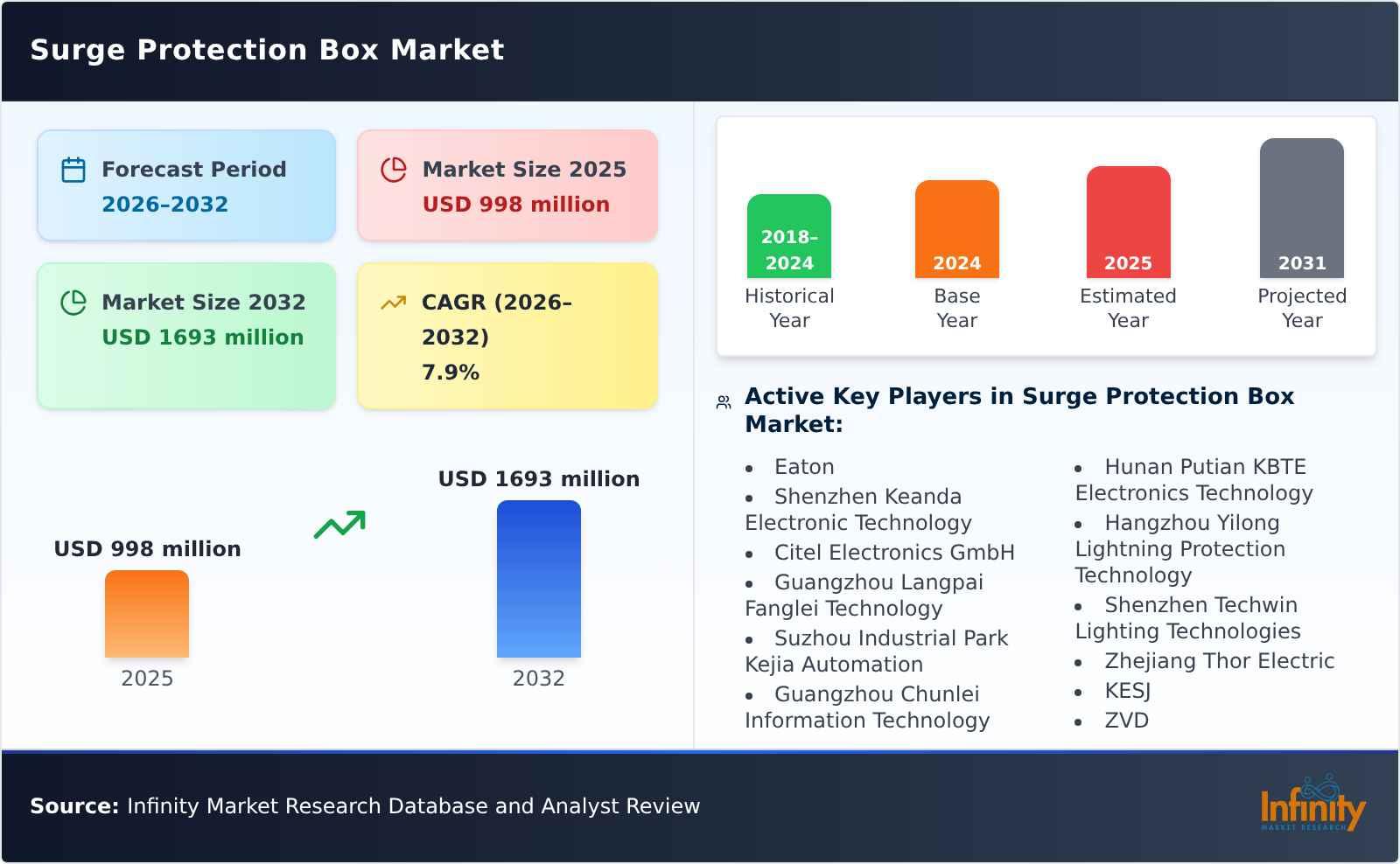Select the Forecast Period 2026–2032 card
This screenshot has height=864, width=1400.
pyautogui.click(x=185, y=185)
